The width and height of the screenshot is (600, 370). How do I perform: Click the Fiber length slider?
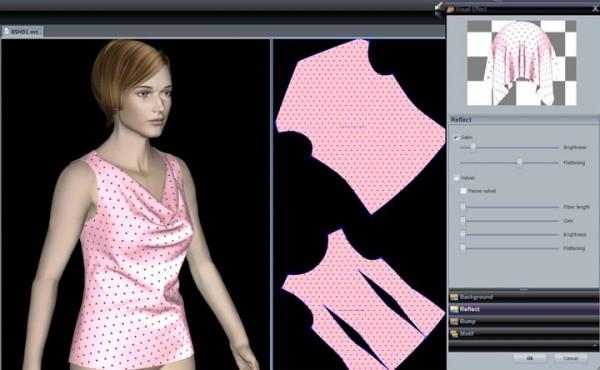click(x=510, y=207)
